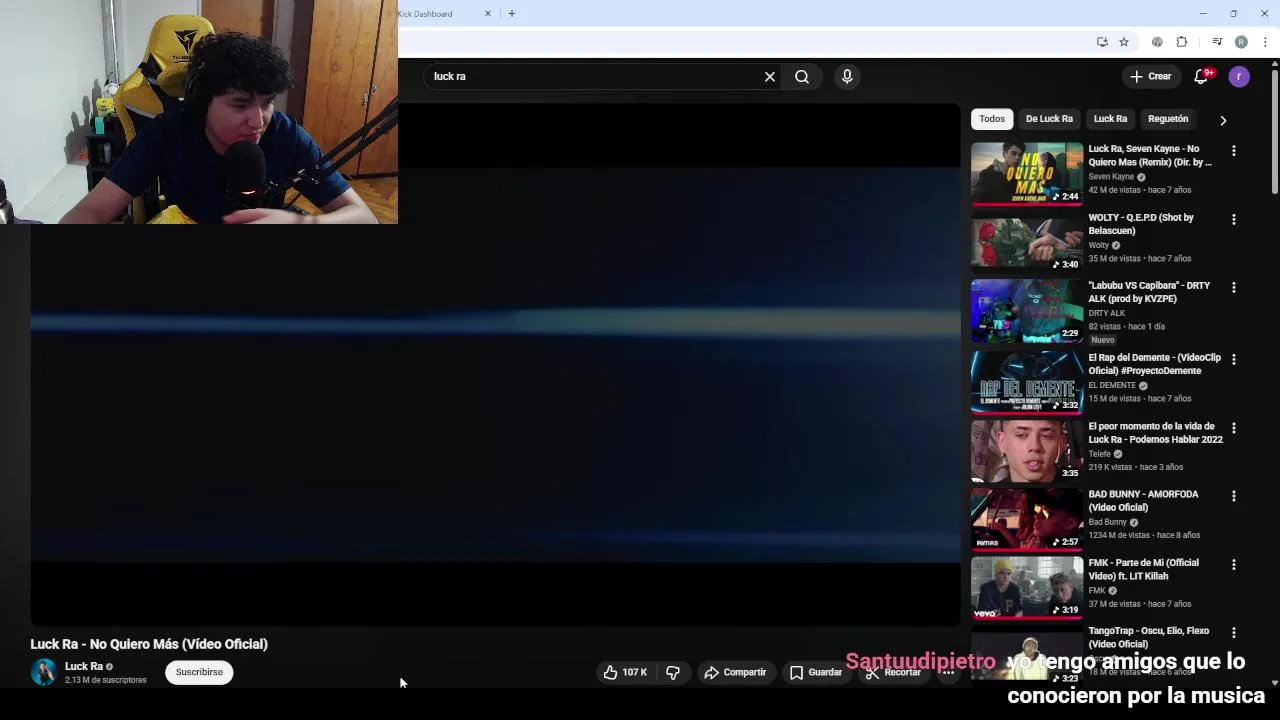The image size is (1280, 720).
Task: Click channel name 'DRTY ALK'
Action: 1106,313
